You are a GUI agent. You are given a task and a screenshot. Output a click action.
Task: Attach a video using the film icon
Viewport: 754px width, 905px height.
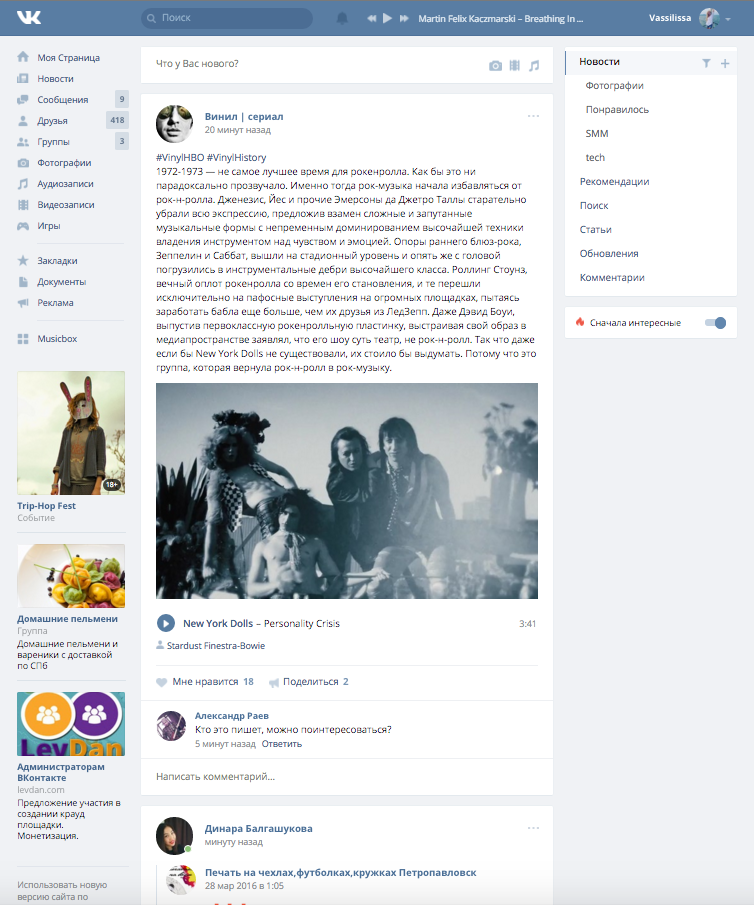click(514, 66)
